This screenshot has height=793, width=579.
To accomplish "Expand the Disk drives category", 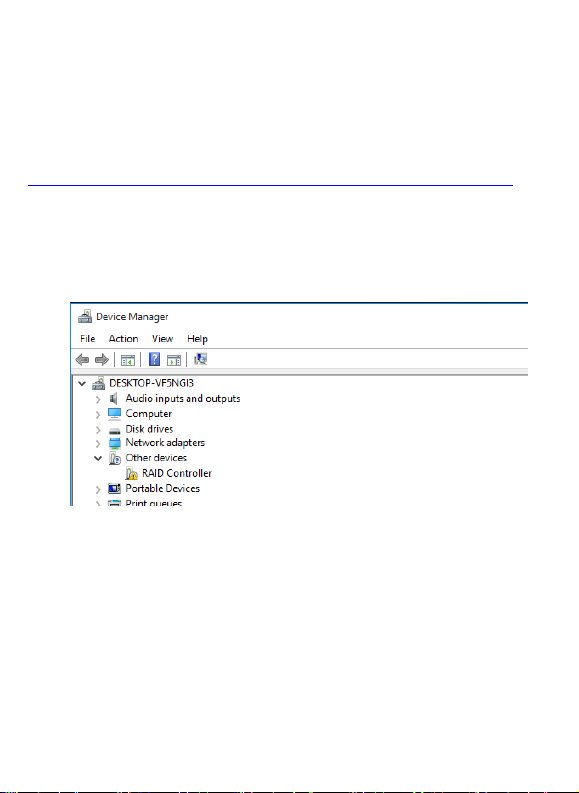I will [98, 430].
